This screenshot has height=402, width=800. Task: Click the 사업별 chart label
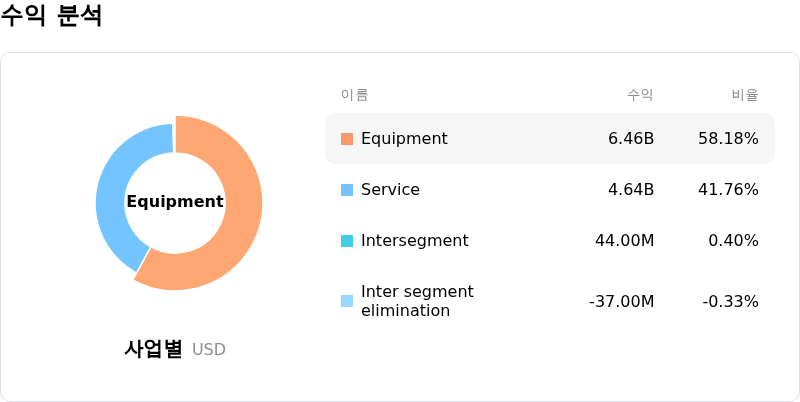pos(153,349)
